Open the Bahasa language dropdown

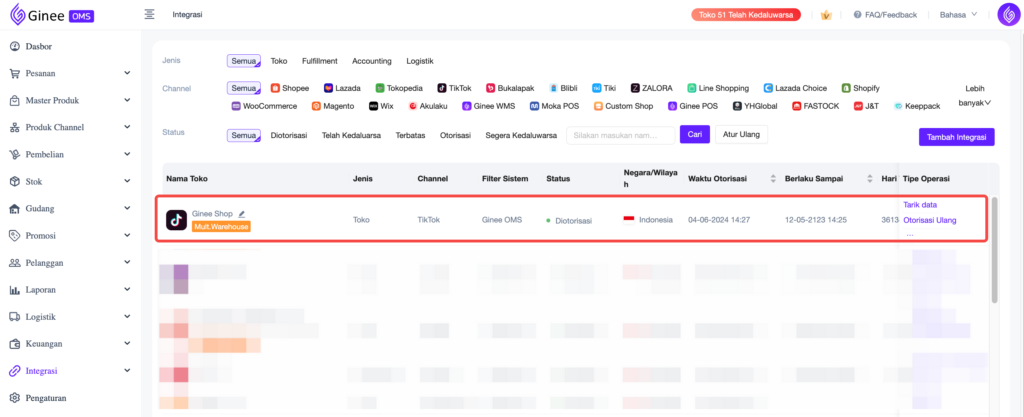[x=958, y=14]
